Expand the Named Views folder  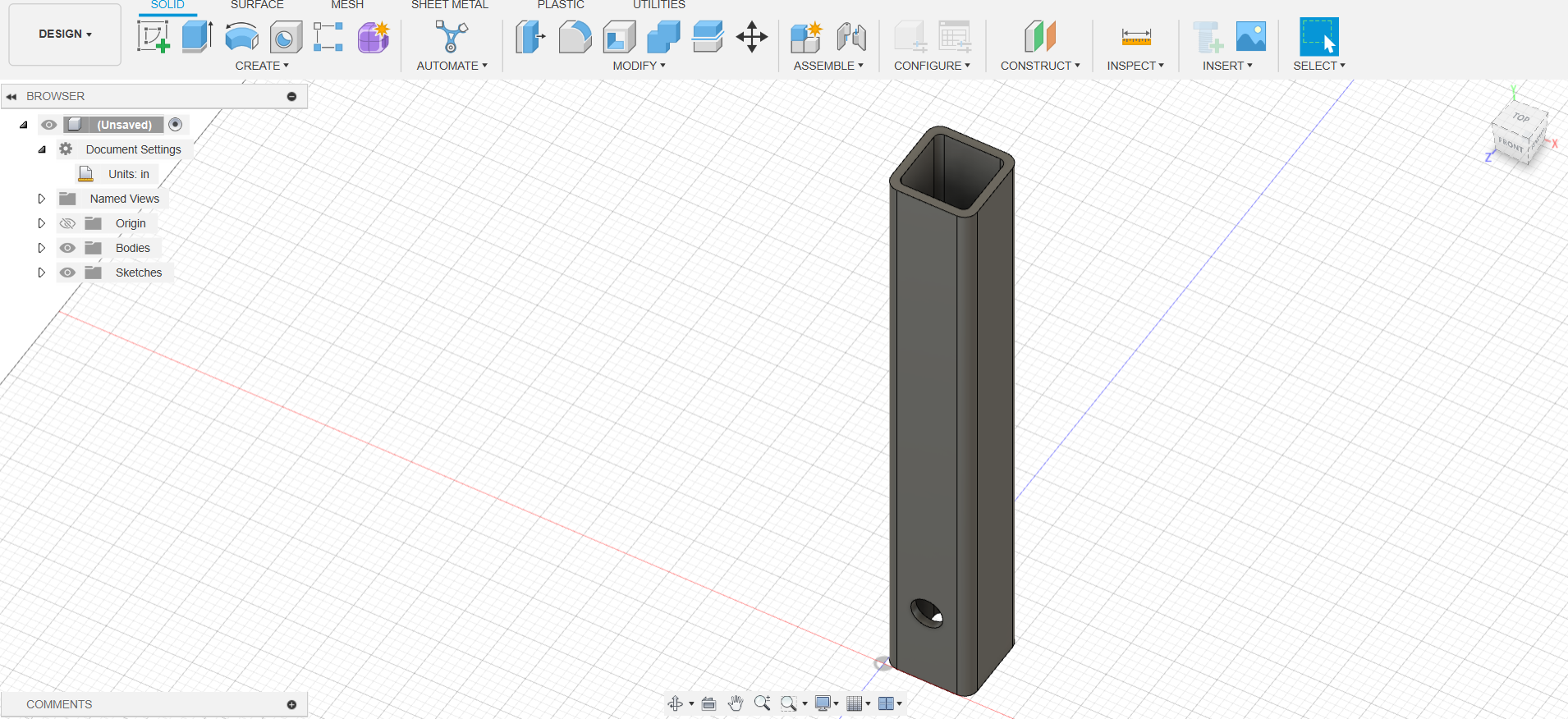point(41,199)
